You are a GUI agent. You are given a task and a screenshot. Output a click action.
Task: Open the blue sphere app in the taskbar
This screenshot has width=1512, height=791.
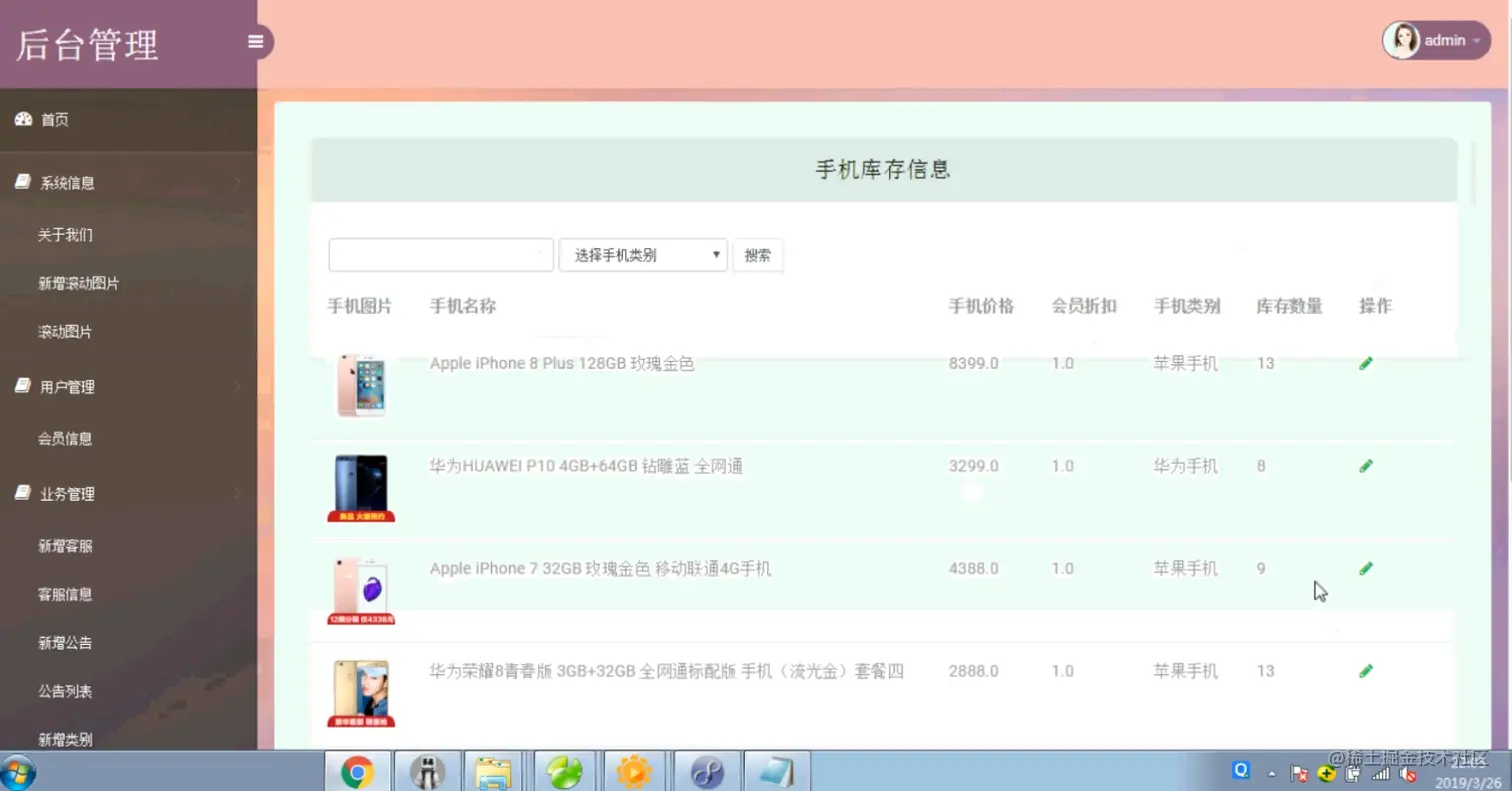[x=706, y=772]
